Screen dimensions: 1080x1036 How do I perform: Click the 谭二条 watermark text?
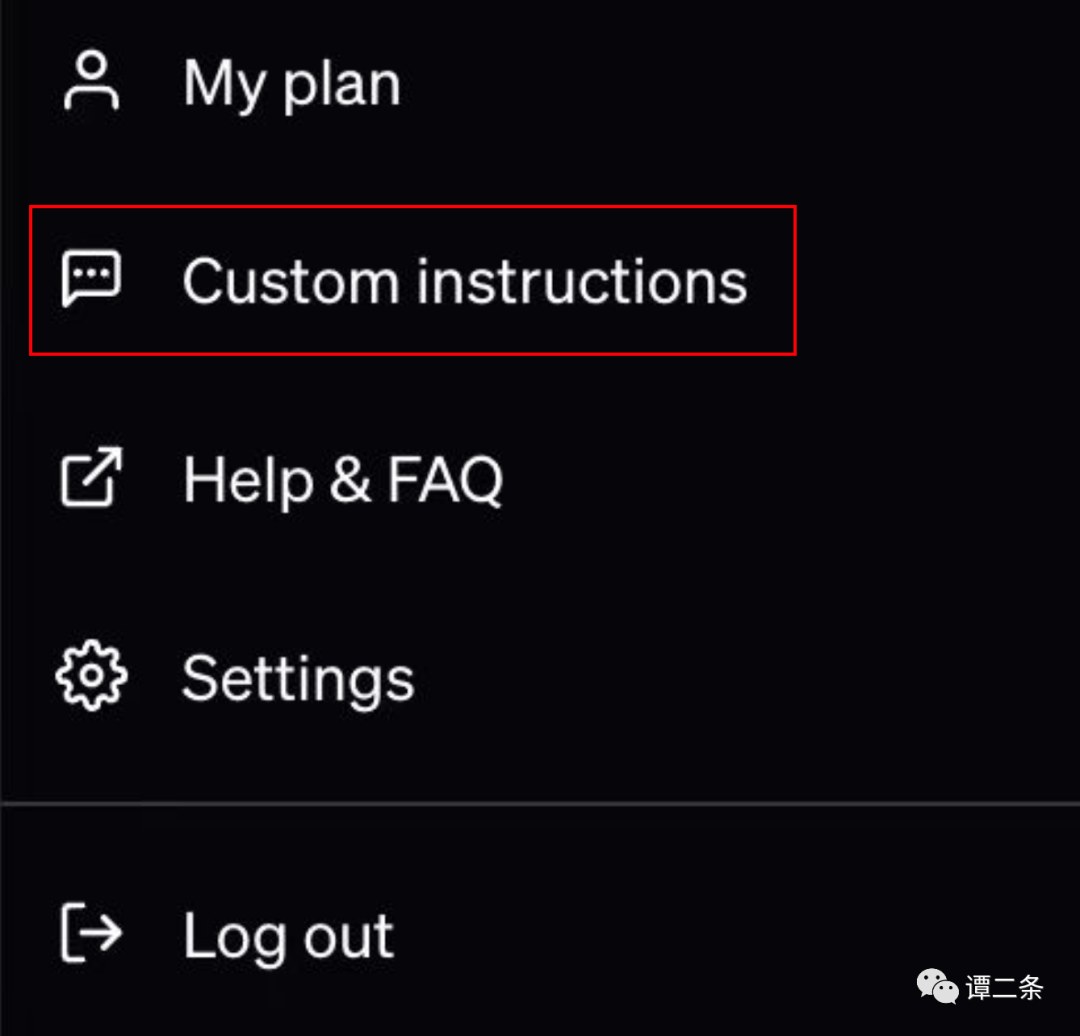[x=1005, y=988]
